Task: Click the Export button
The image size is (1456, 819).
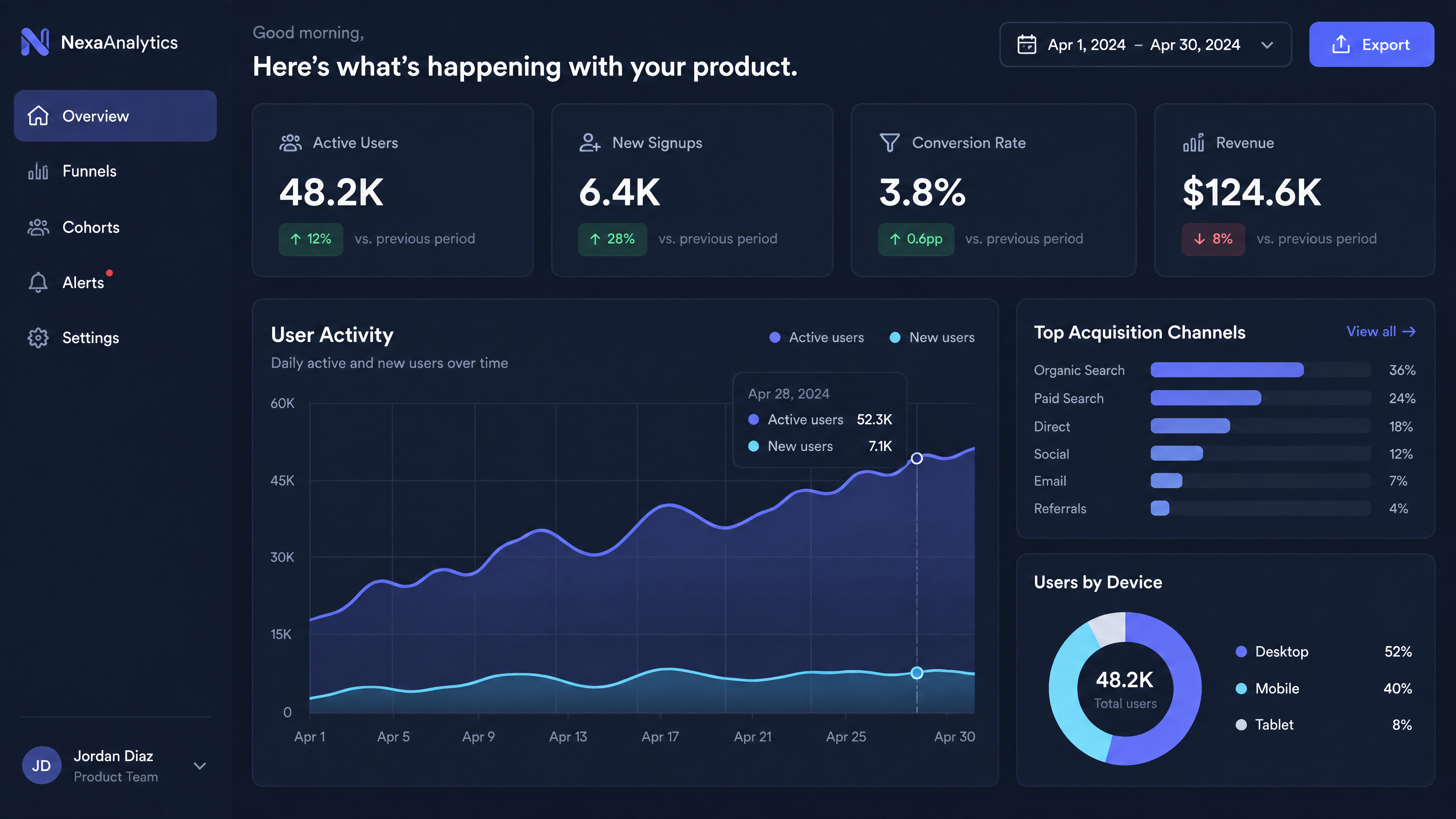Action: coord(1371,44)
